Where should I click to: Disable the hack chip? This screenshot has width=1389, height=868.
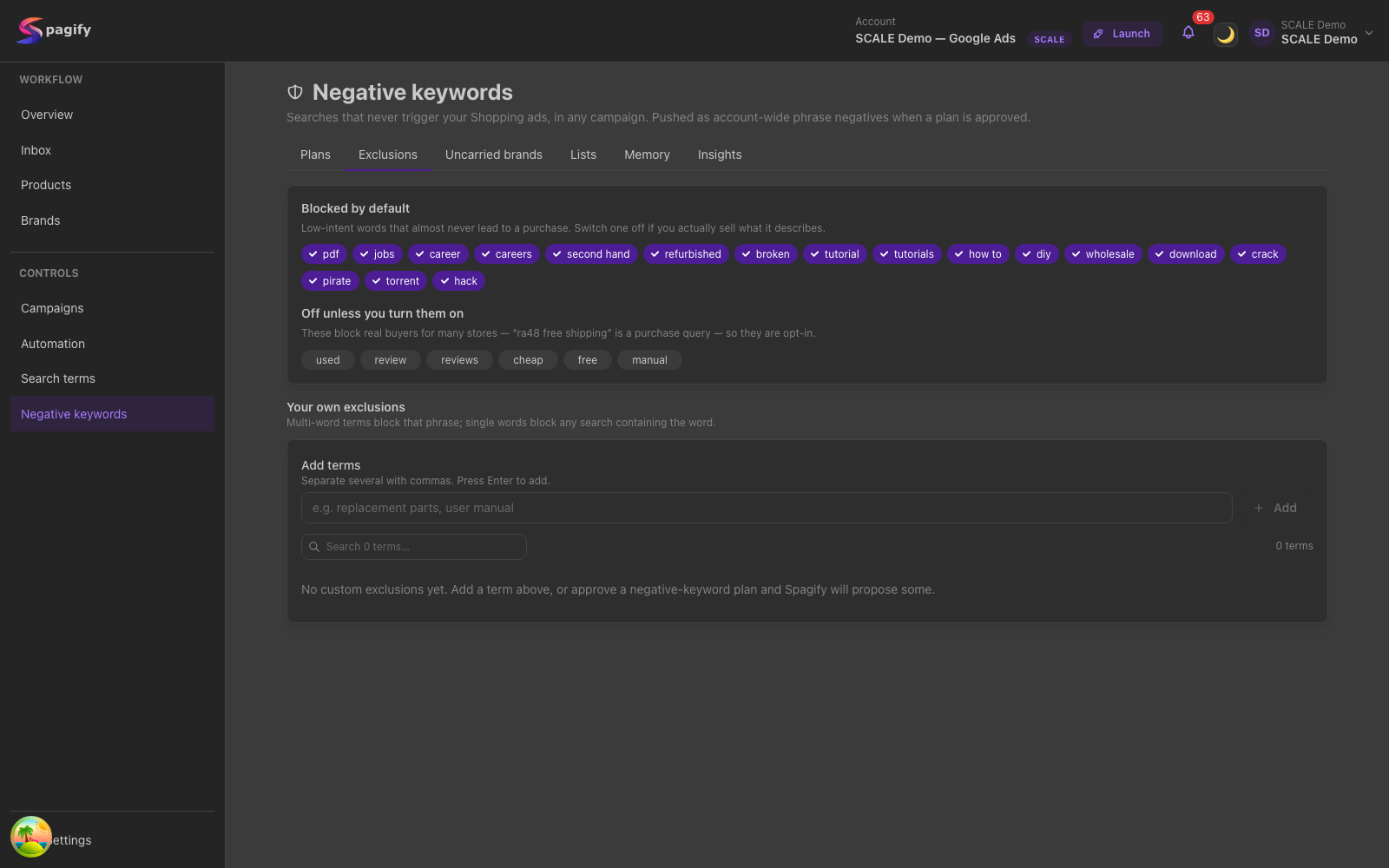click(458, 281)
